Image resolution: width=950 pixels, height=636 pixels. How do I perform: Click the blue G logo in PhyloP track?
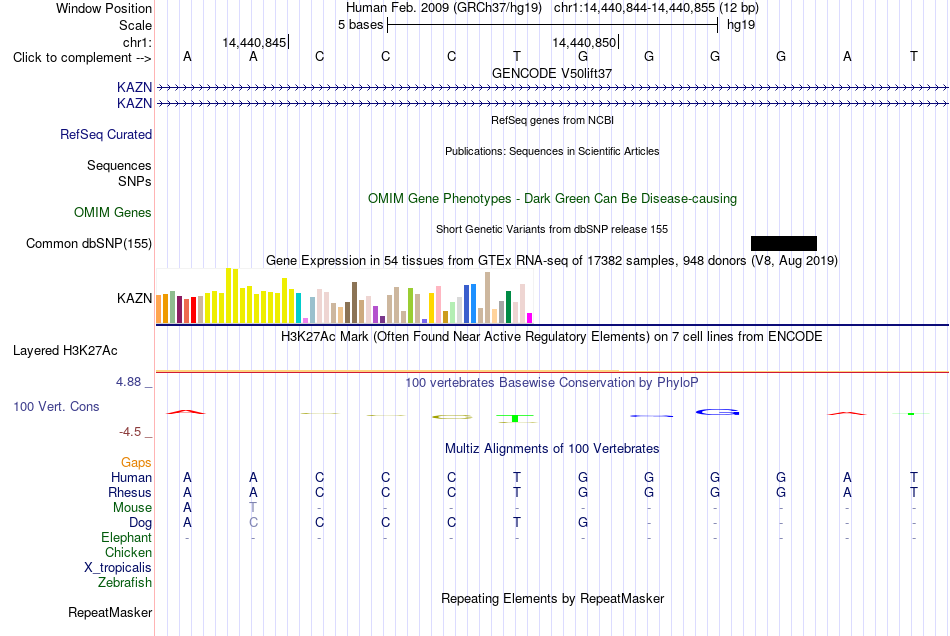click(717, 412)
